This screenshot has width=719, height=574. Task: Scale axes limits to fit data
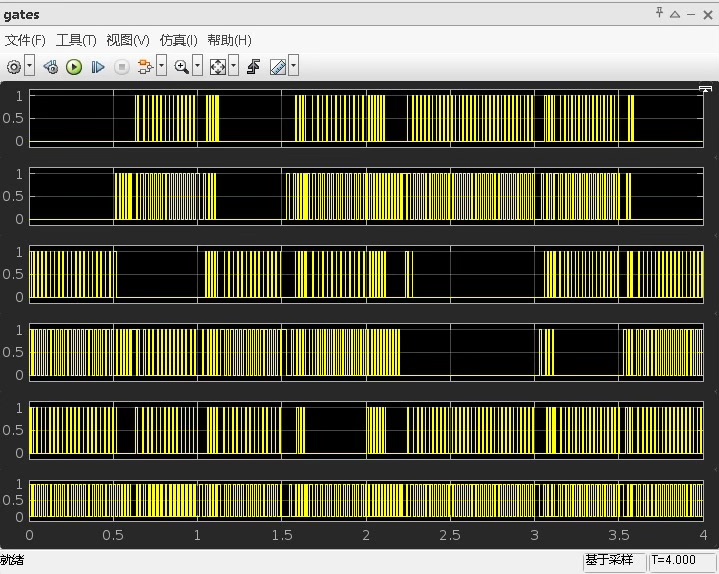point(217,67)
